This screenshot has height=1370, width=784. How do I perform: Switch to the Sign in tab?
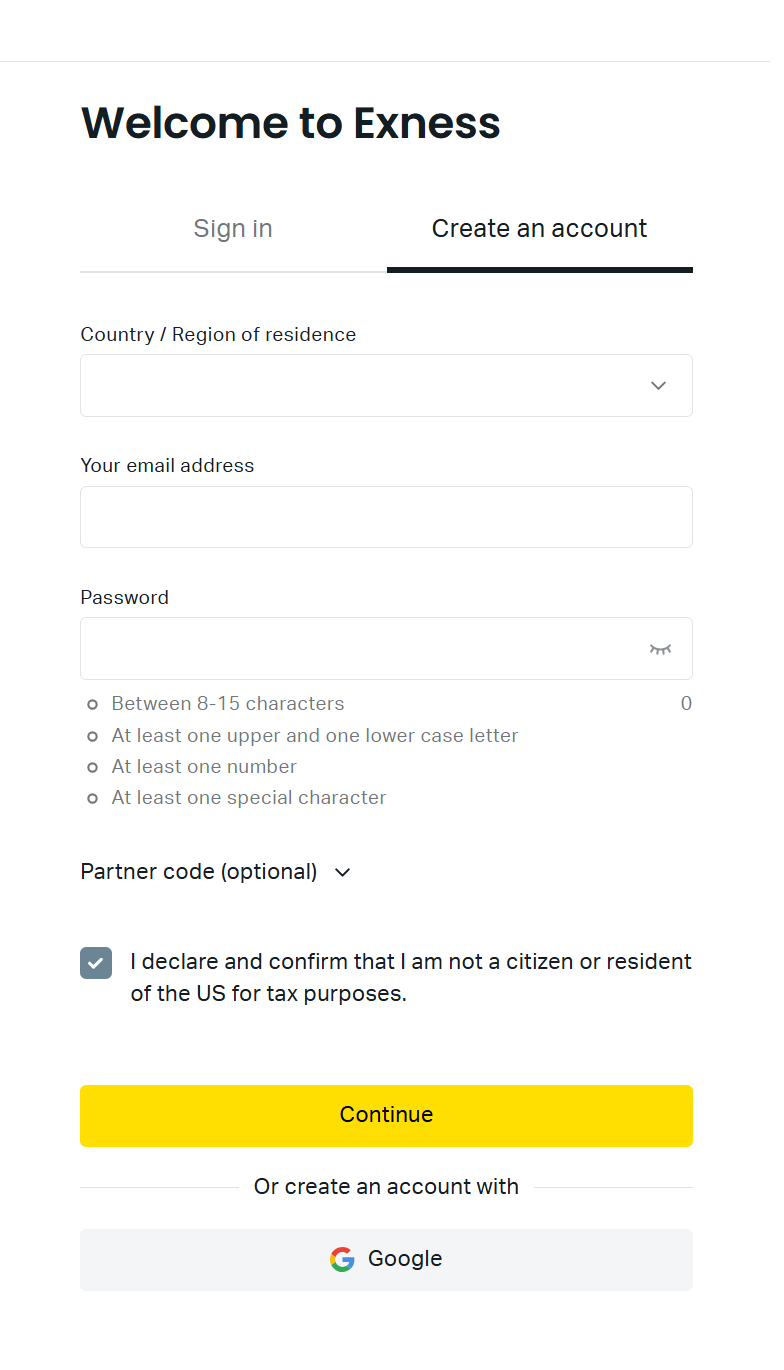coord(233,229)
